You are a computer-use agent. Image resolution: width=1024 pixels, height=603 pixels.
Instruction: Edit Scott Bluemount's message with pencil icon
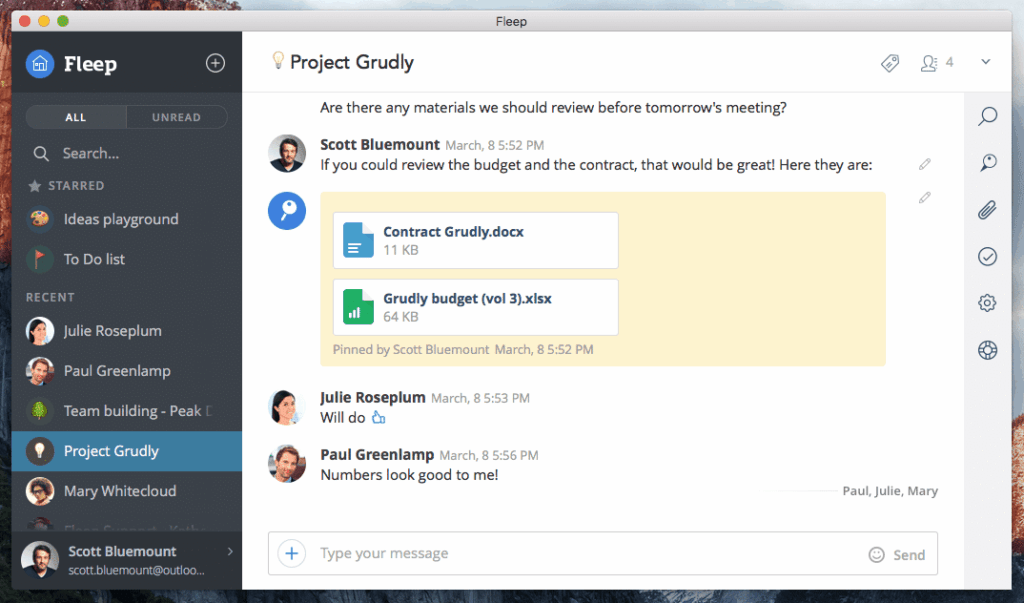(925, 164)
